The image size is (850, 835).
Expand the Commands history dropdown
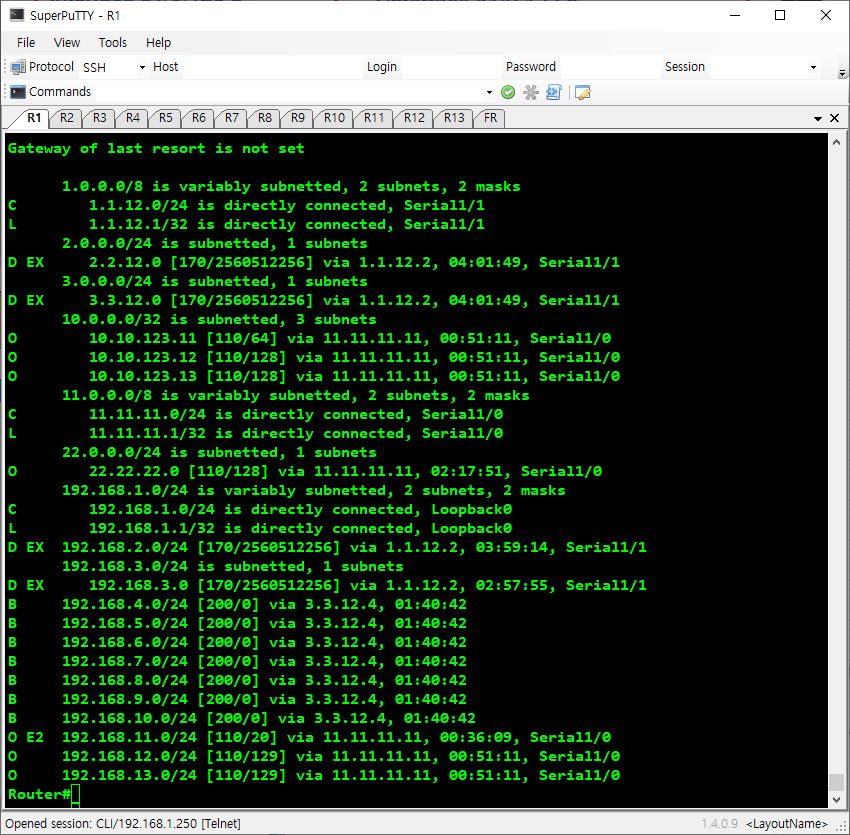coord(489,93)
